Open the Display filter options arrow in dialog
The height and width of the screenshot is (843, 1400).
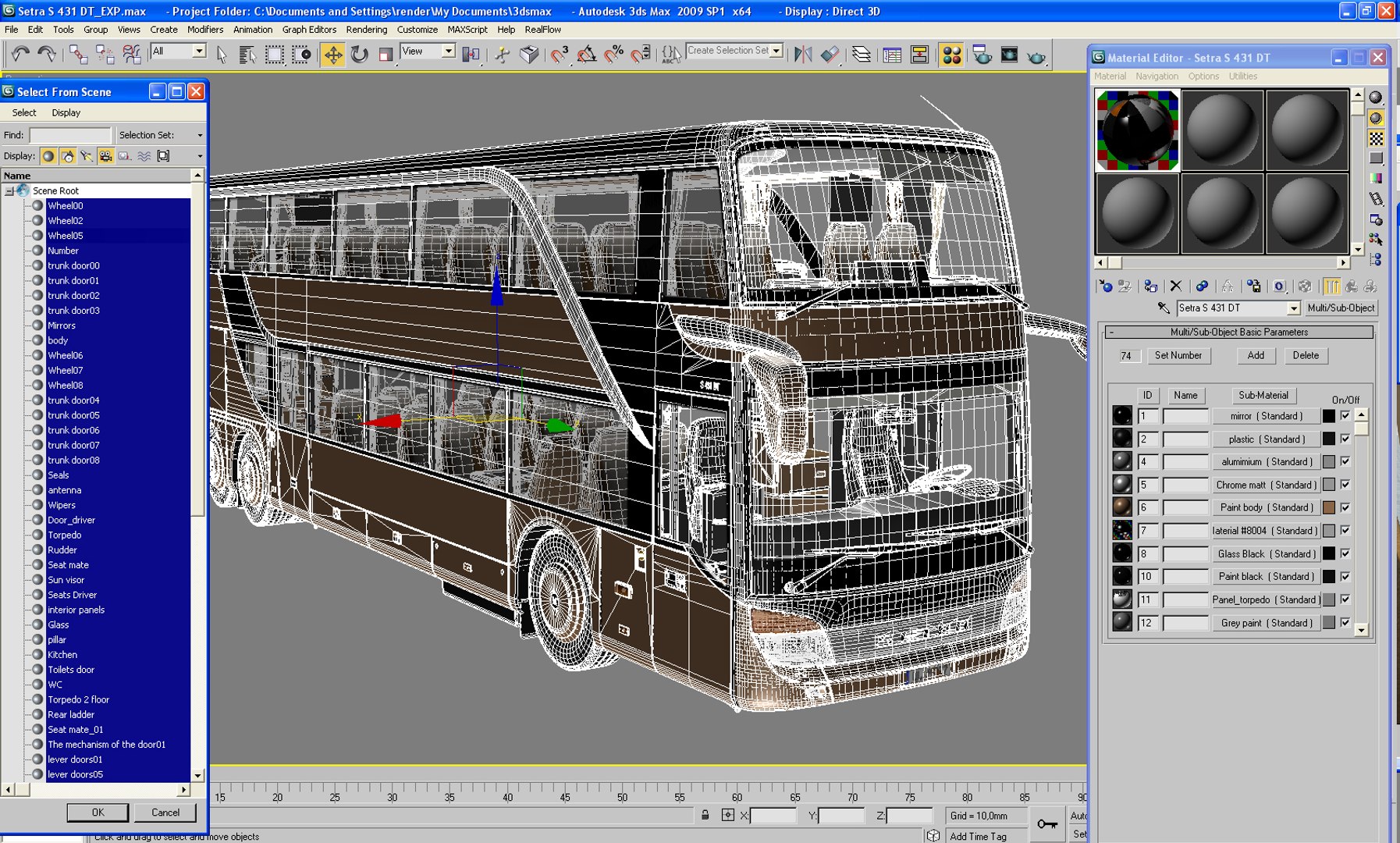coord(200,156)
